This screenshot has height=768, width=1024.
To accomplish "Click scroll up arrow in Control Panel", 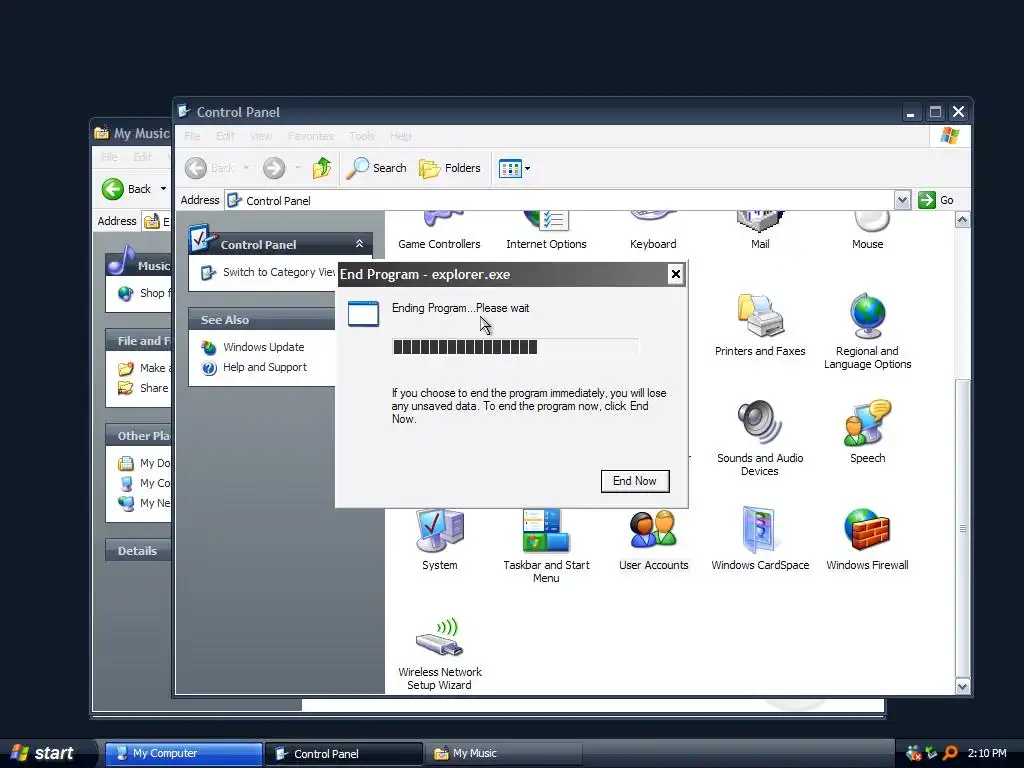I will click(962, 220).
